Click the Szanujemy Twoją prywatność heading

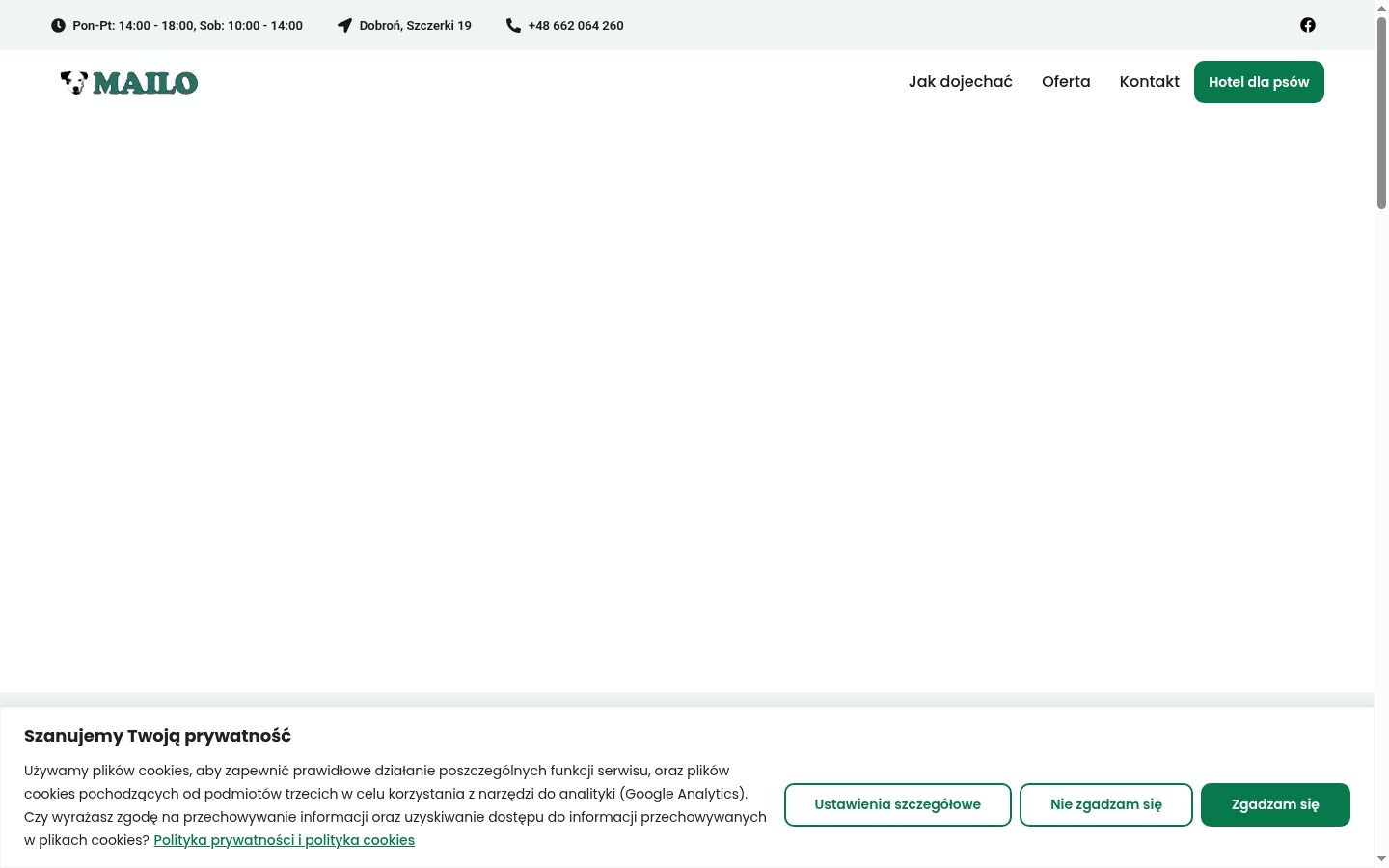pos(157,736)
